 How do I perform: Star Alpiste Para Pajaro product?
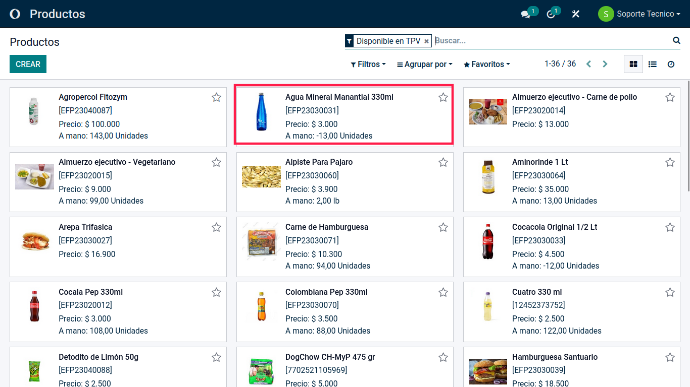pos(443,162)
